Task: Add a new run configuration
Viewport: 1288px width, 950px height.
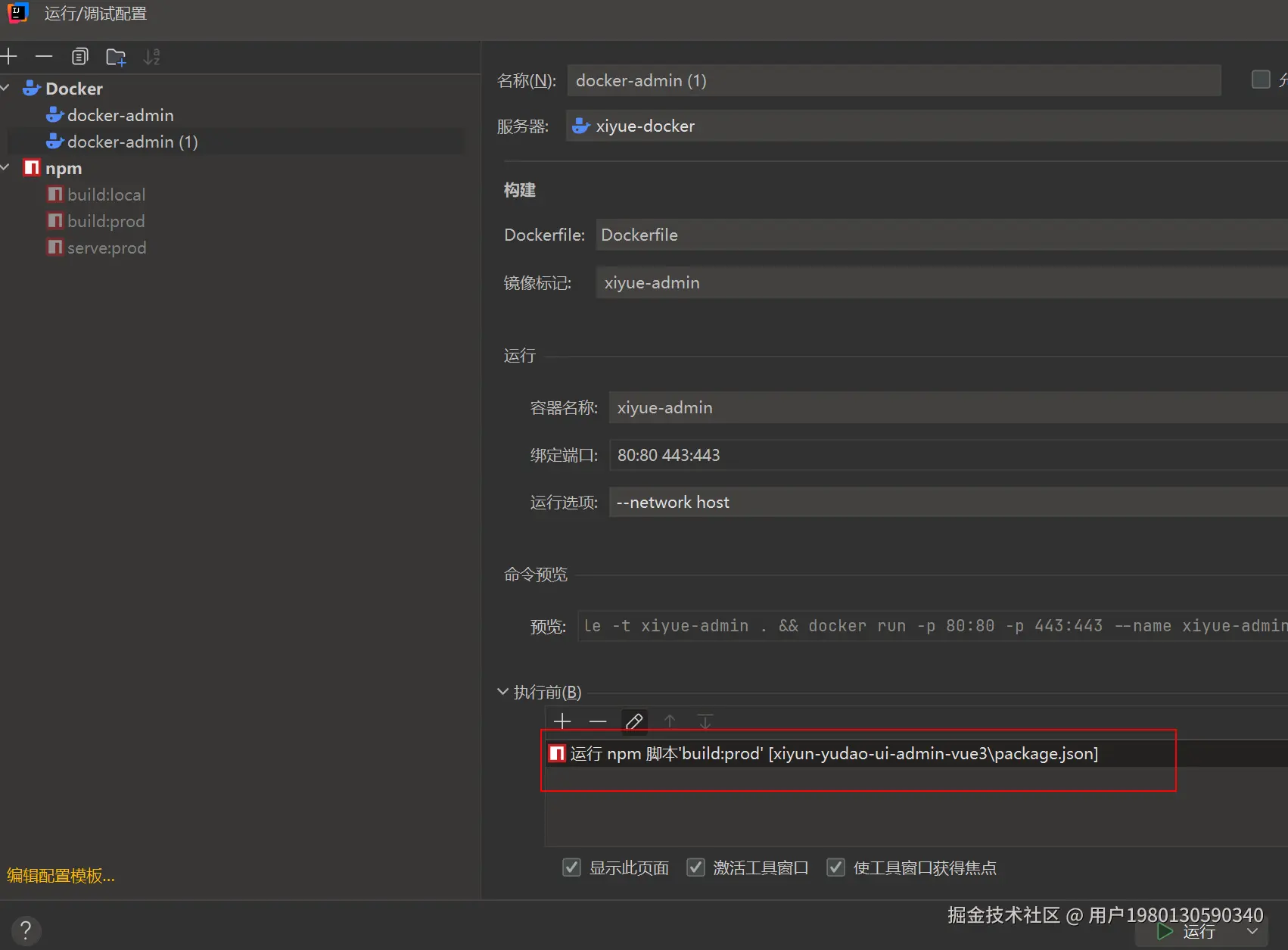Action: point(9,57)
